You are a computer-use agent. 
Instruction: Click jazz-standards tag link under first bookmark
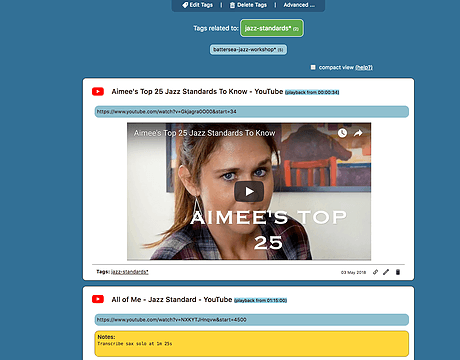coord(130,272)
